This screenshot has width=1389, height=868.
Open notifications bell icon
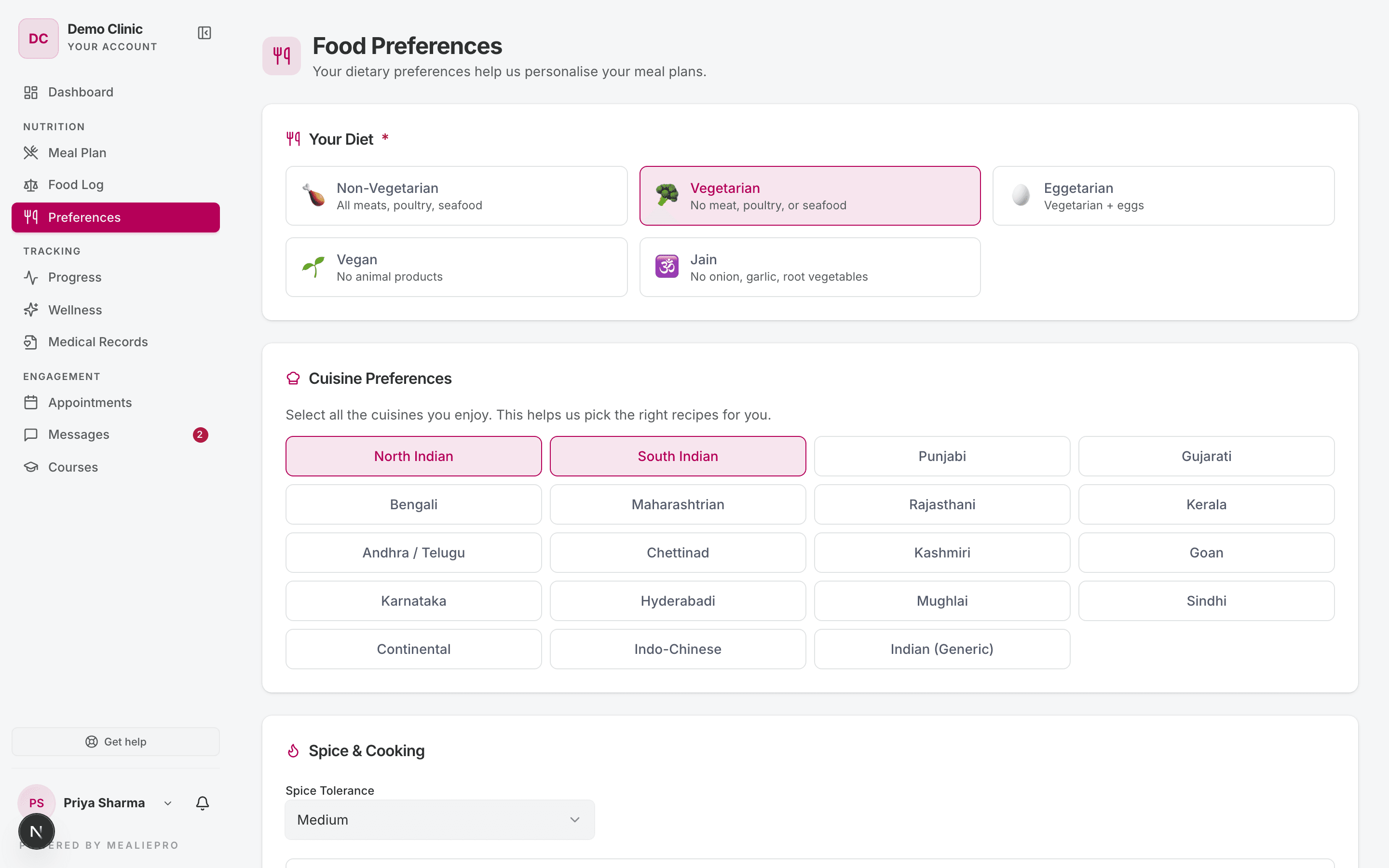203,802
